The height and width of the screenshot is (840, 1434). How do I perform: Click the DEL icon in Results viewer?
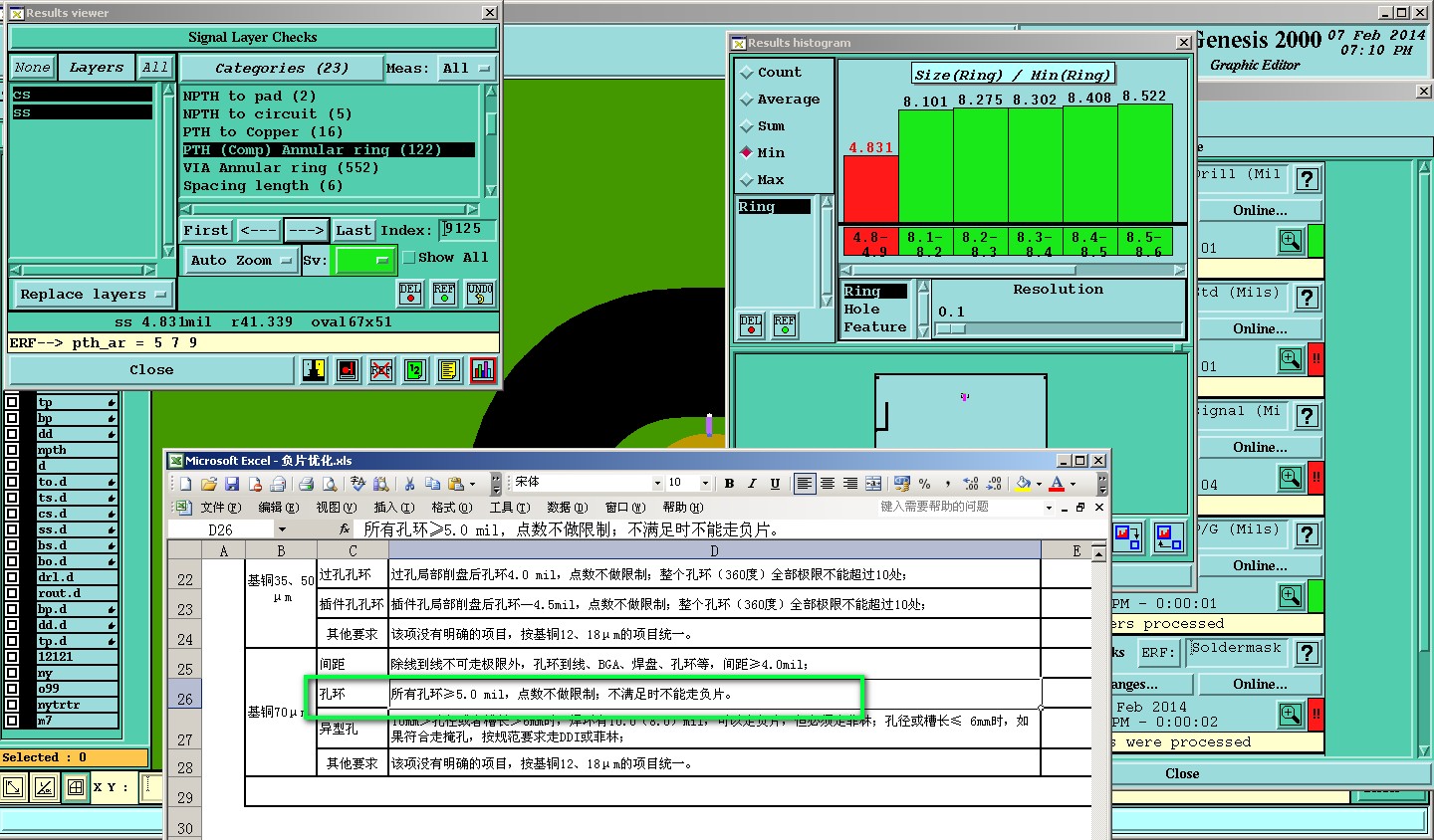coord(410,293)
